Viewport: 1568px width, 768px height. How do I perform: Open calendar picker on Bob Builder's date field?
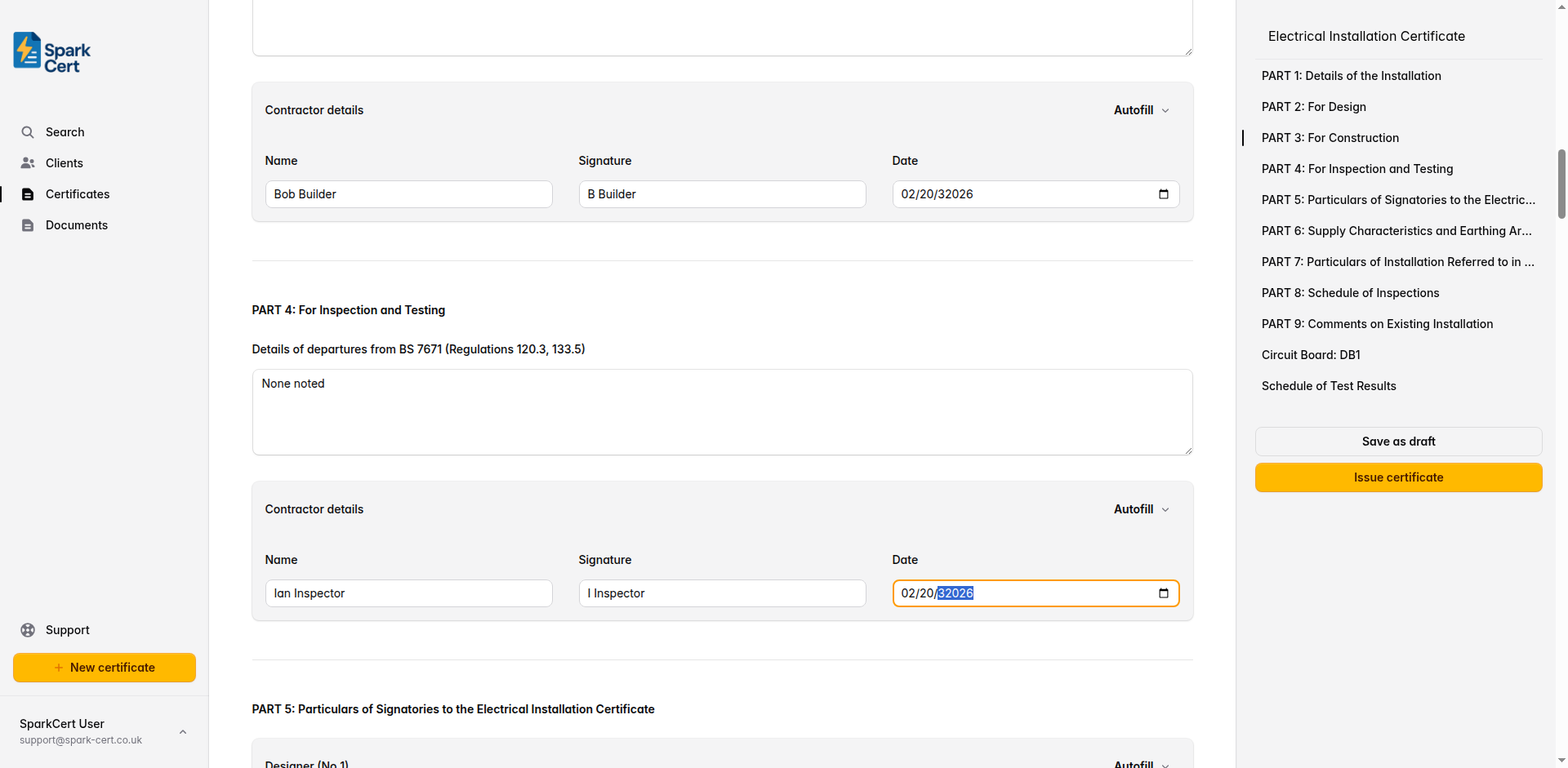pyautogui.click(x=1163, y=193)
